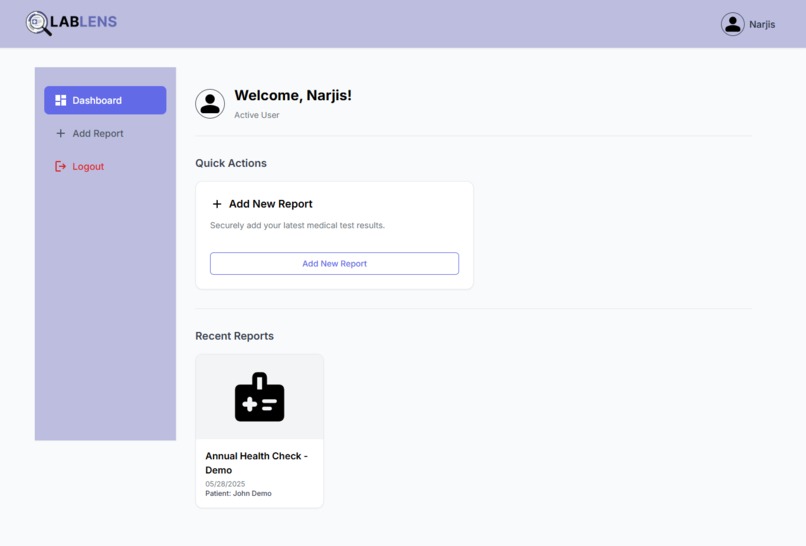This screenshot has height=546, width=806.
Task: Click the Add New Report card title
Action: tap(270, 204)
